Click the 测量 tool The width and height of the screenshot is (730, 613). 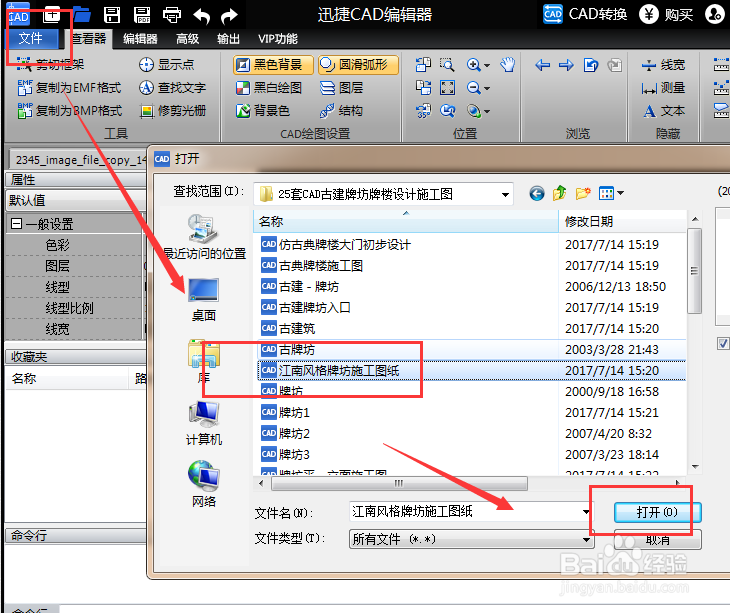tap(663, 88)
